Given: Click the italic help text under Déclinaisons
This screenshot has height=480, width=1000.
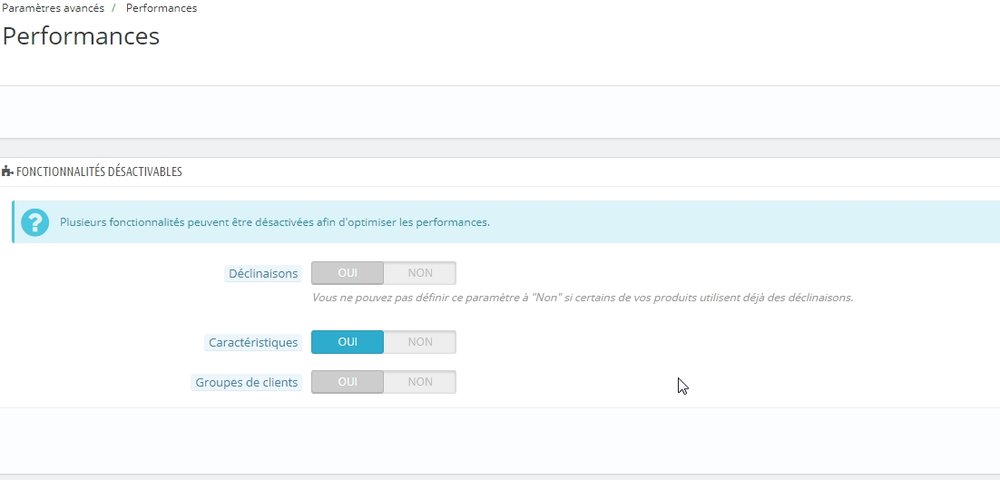Looking at the screenshot, I should (582, 298).
